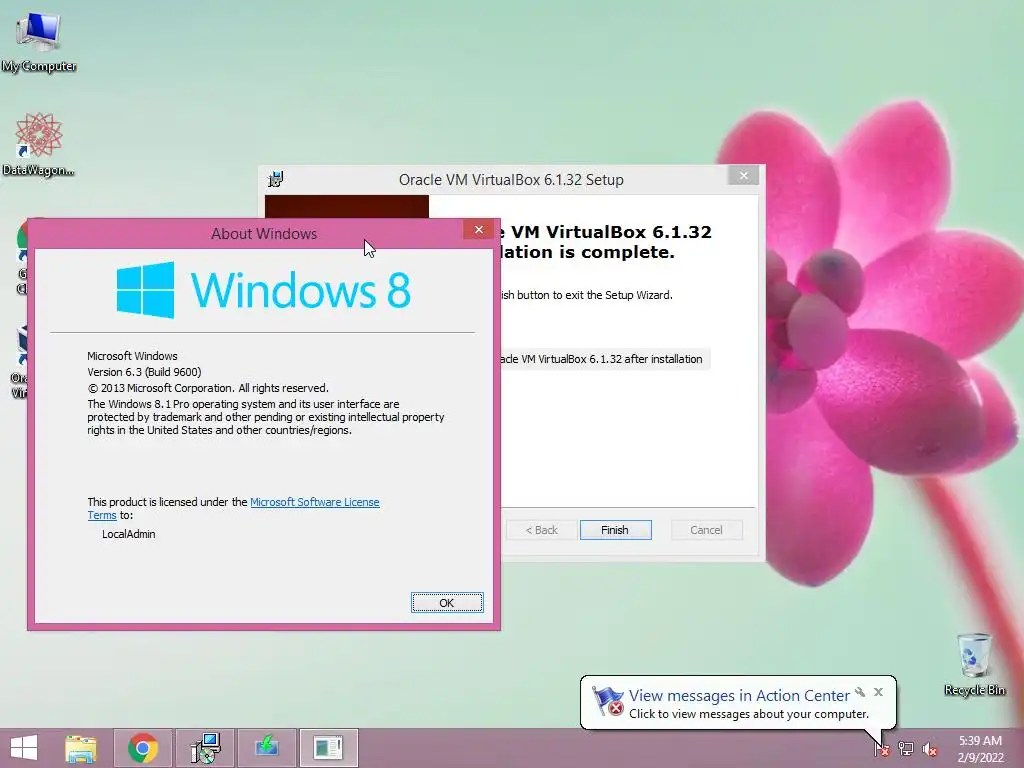Screen dimensions: 1024x768
Task: Select the About Windows taskbar icon
Action: click(x=328, y=748)
